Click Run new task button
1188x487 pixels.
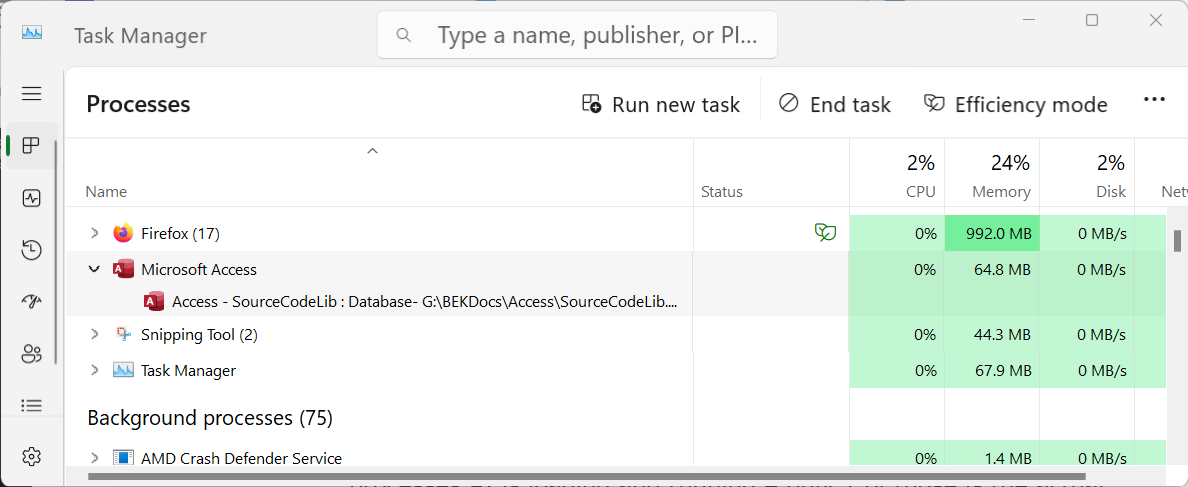pos(661,104)
